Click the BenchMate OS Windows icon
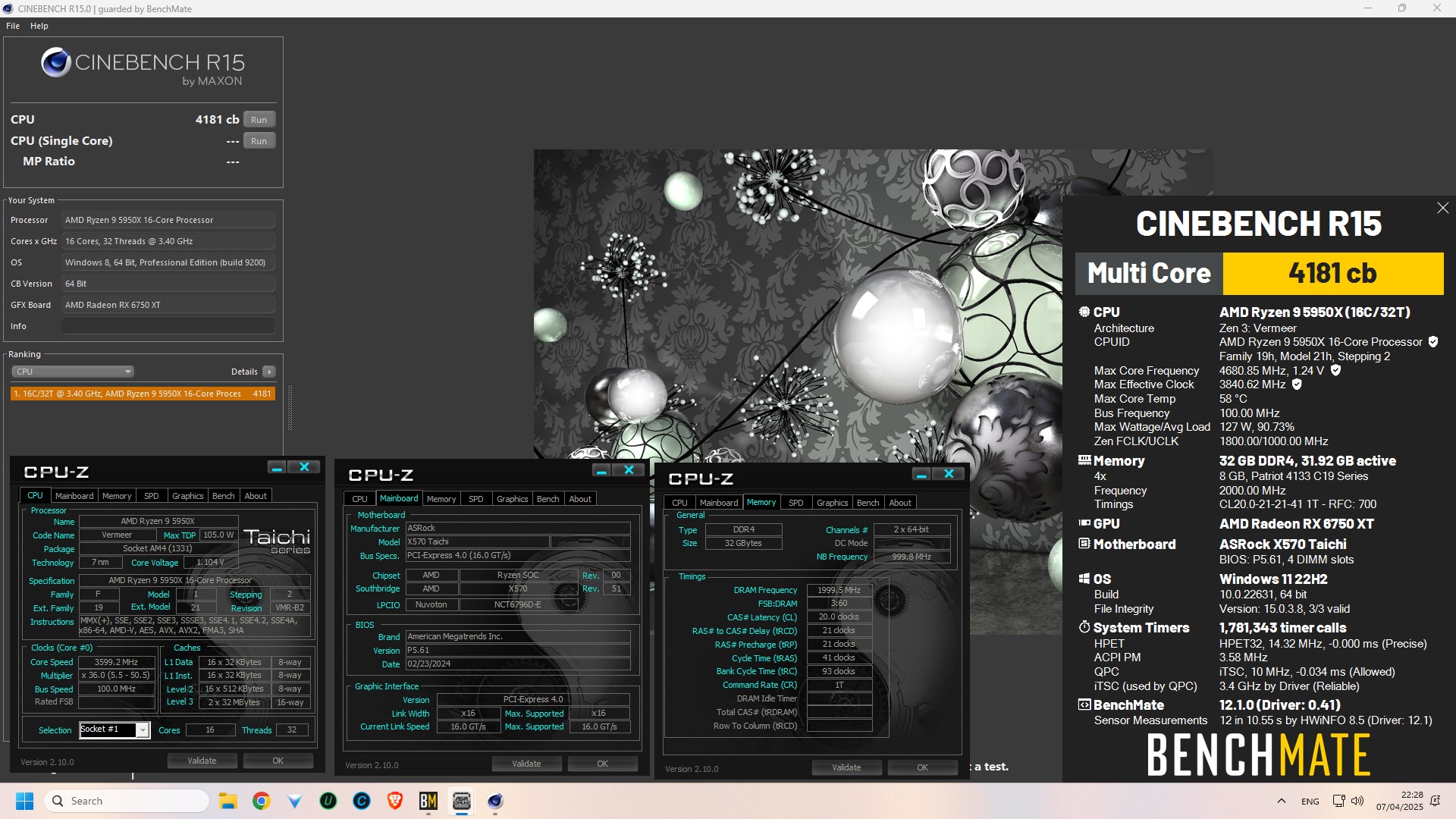This screenshot has height=819, width=1456. [x=1084, y=579]
